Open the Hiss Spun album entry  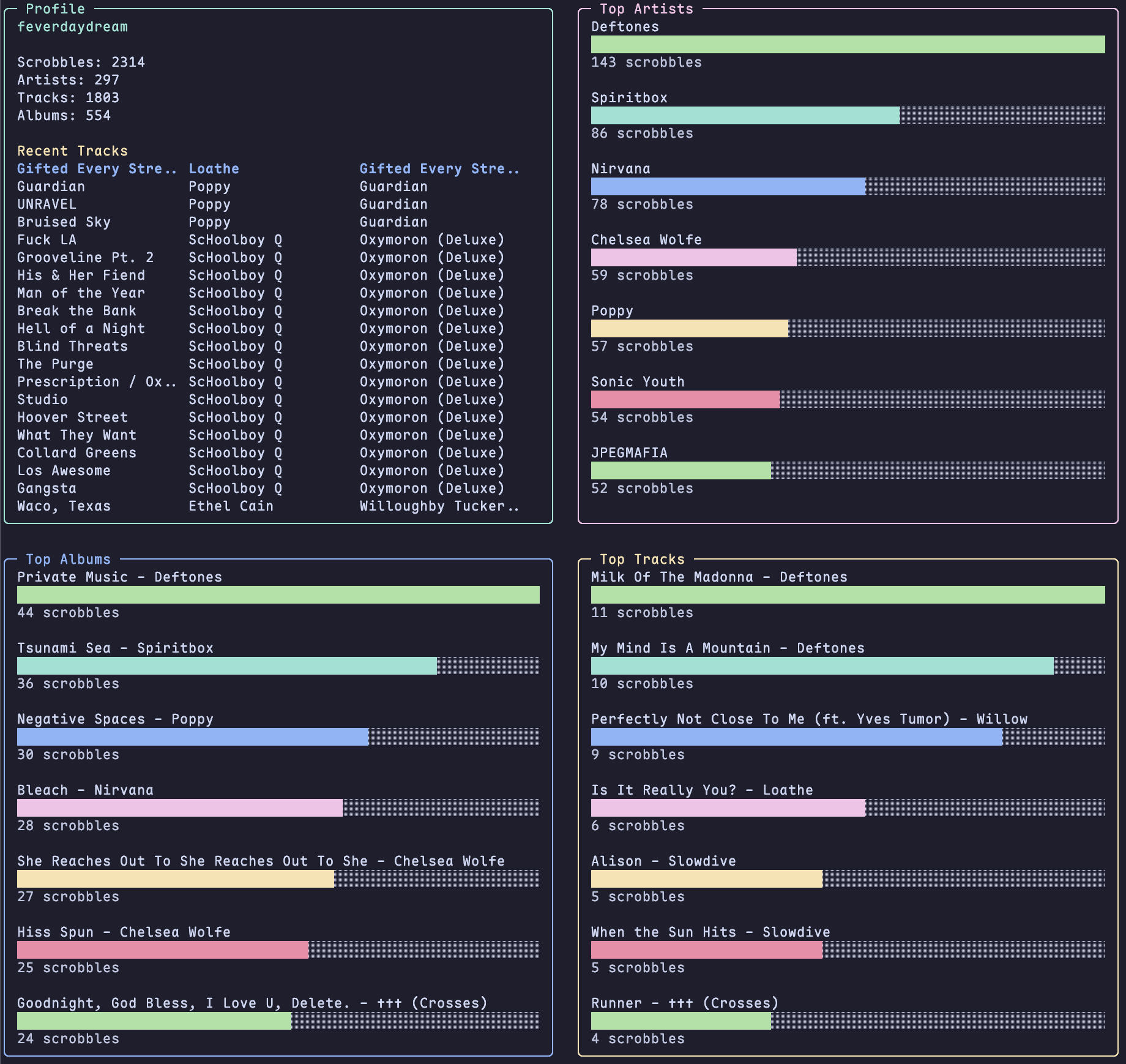(x=124, y=932)
